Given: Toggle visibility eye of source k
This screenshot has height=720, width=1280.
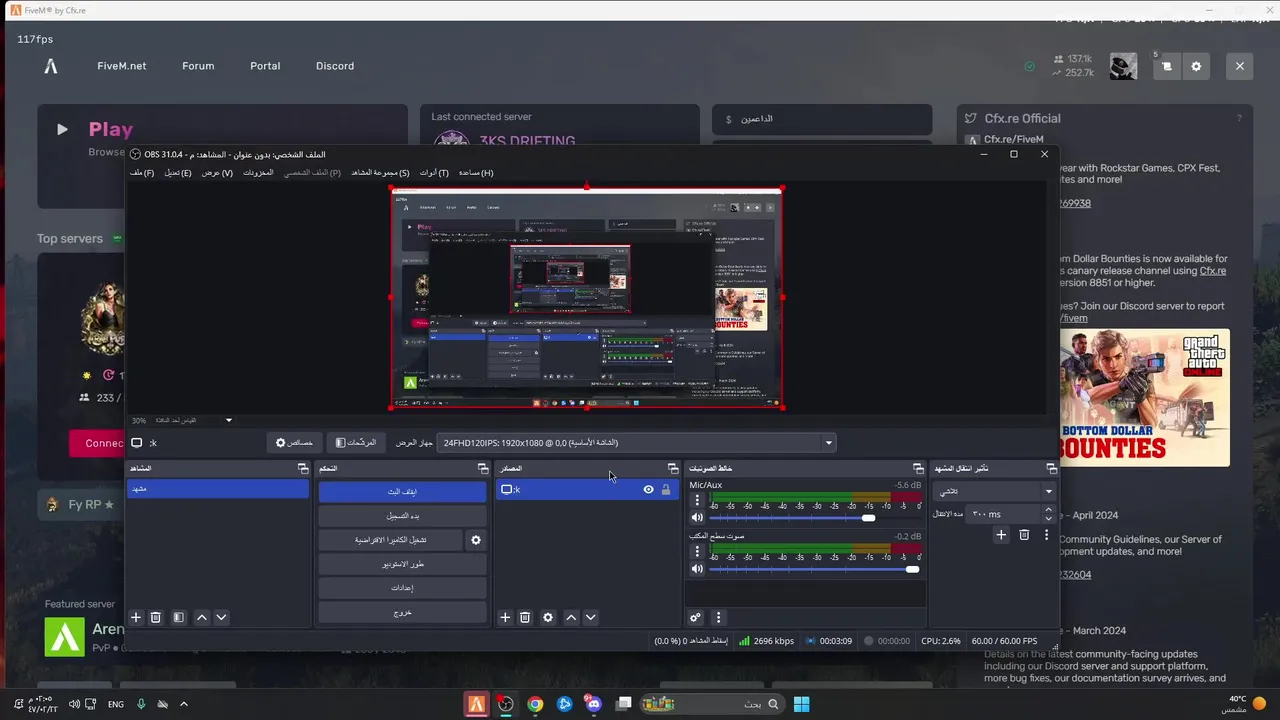Looking at the screenshot, I should pos(648,490).
